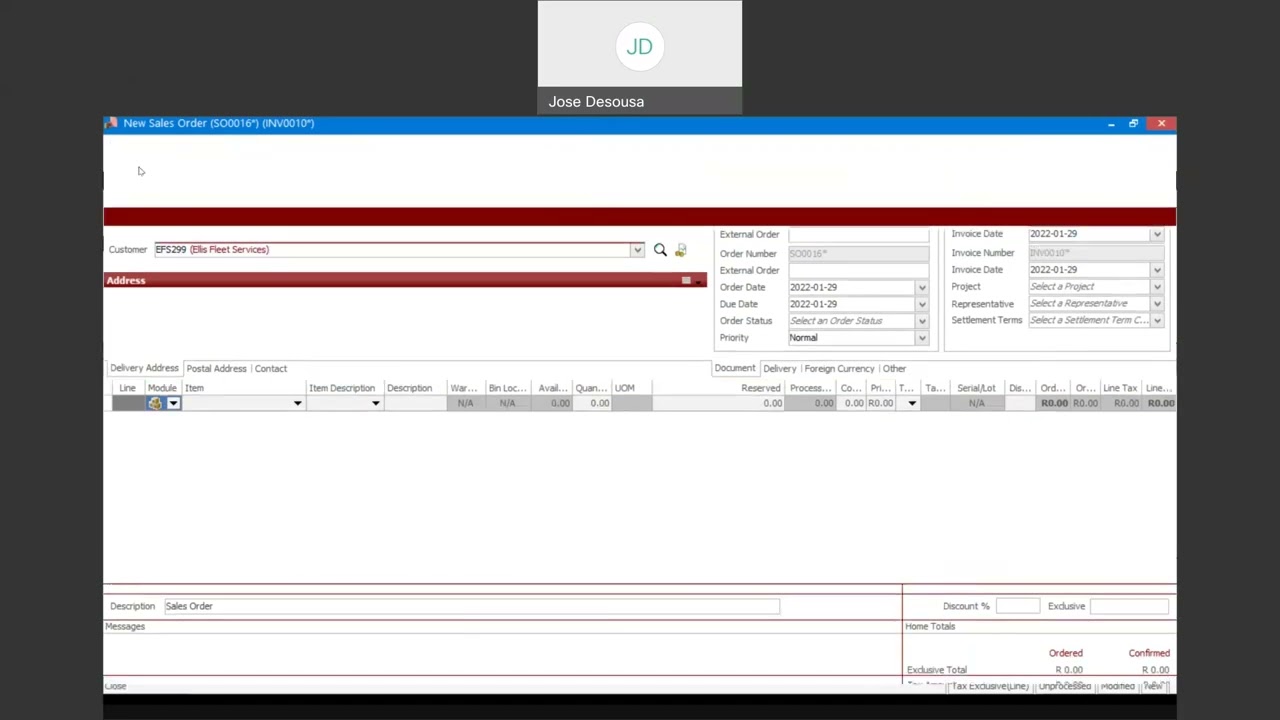Click the Invoice Number field INV0010
Screen dimensions: 1280x720
pyautogui.click(x=1096, y=253)
